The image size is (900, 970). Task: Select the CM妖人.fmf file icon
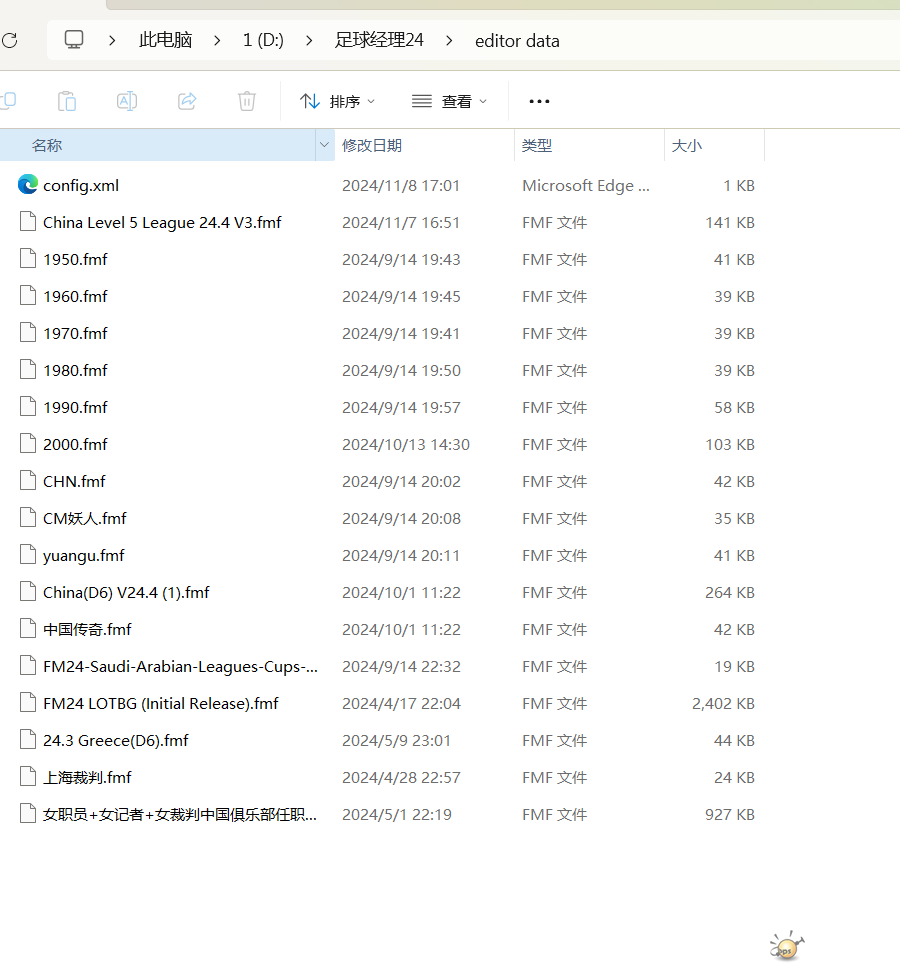pos(28,518)
